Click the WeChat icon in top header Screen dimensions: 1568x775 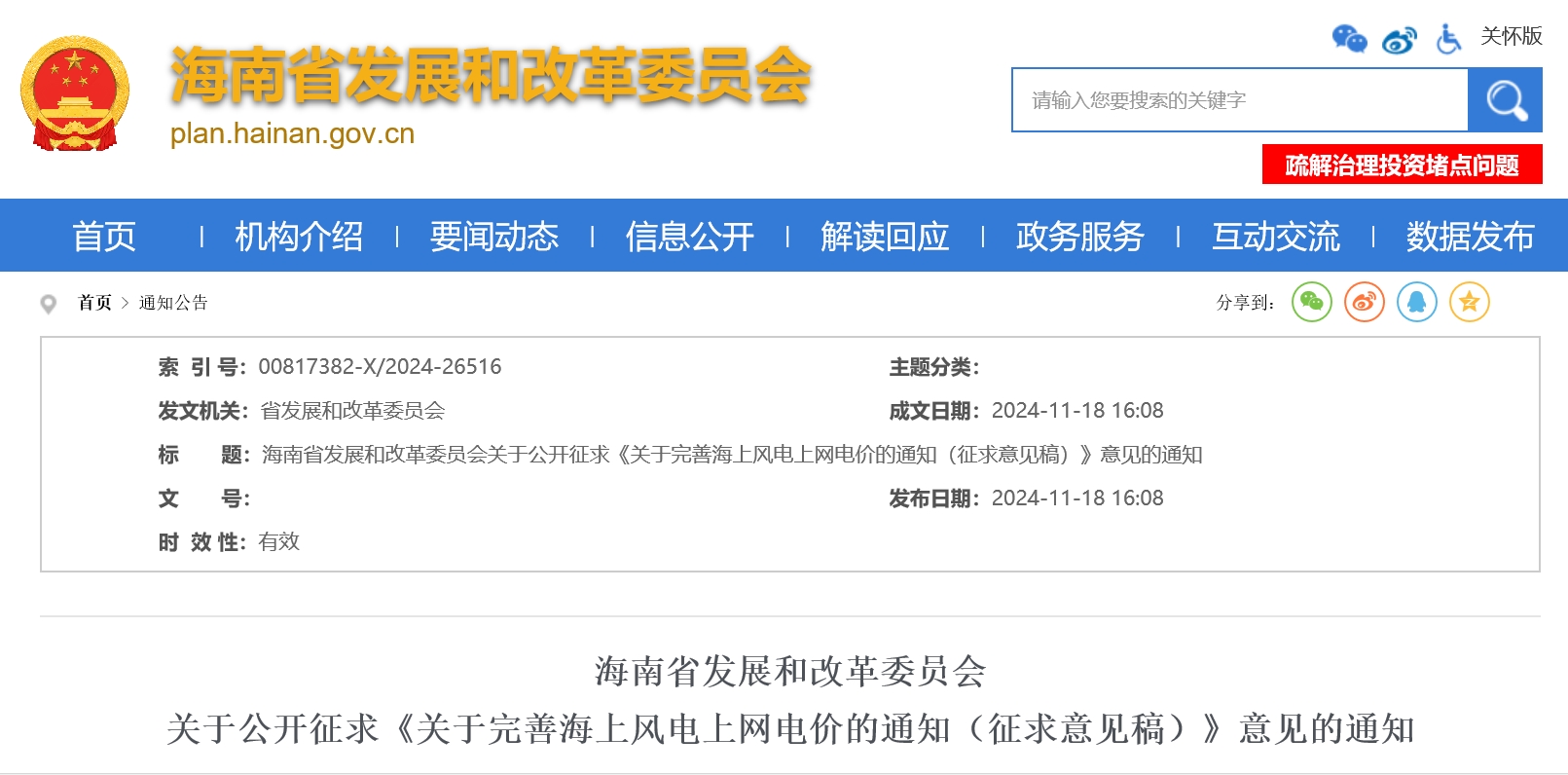click(1349, 39)
